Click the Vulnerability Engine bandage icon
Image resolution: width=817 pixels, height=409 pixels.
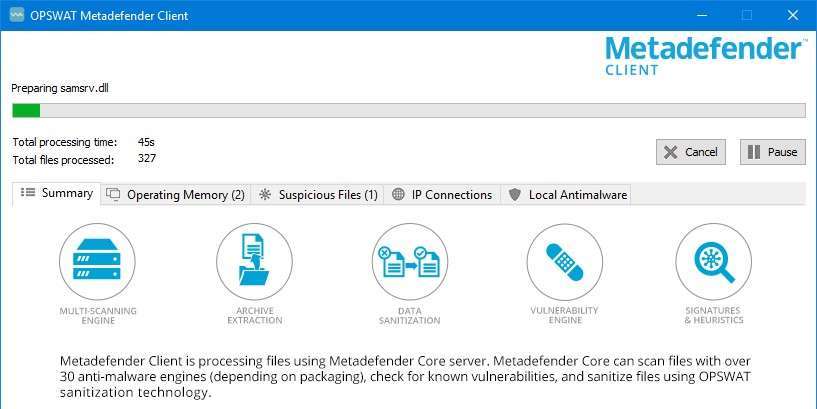coord(565,262)
